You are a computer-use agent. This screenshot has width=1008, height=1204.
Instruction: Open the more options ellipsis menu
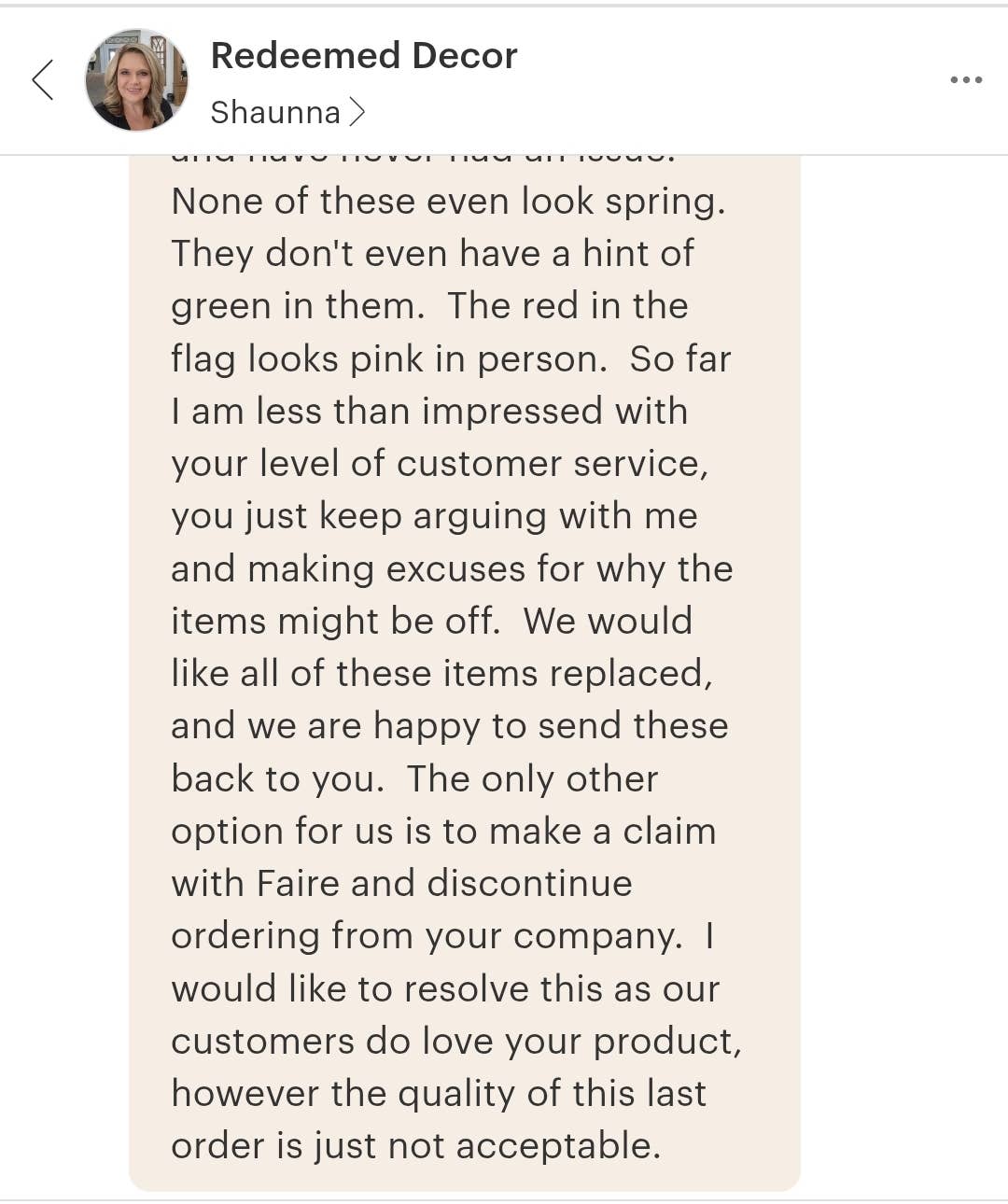click(x=965, y=79)
